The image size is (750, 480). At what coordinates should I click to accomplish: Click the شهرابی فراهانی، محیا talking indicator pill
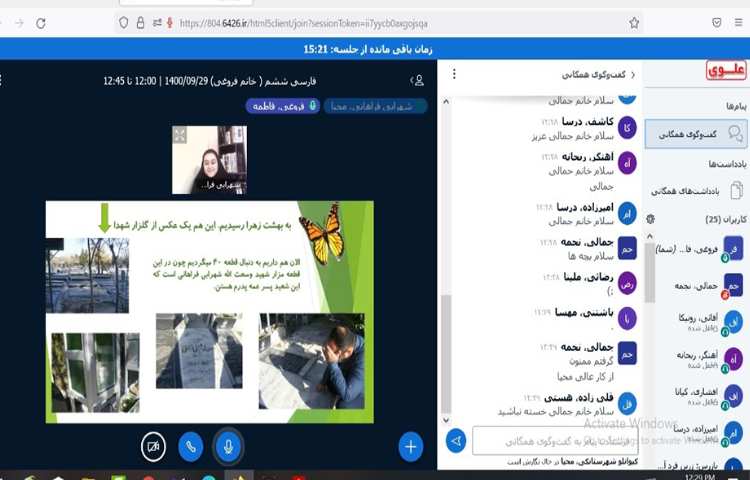pos(375,106)
